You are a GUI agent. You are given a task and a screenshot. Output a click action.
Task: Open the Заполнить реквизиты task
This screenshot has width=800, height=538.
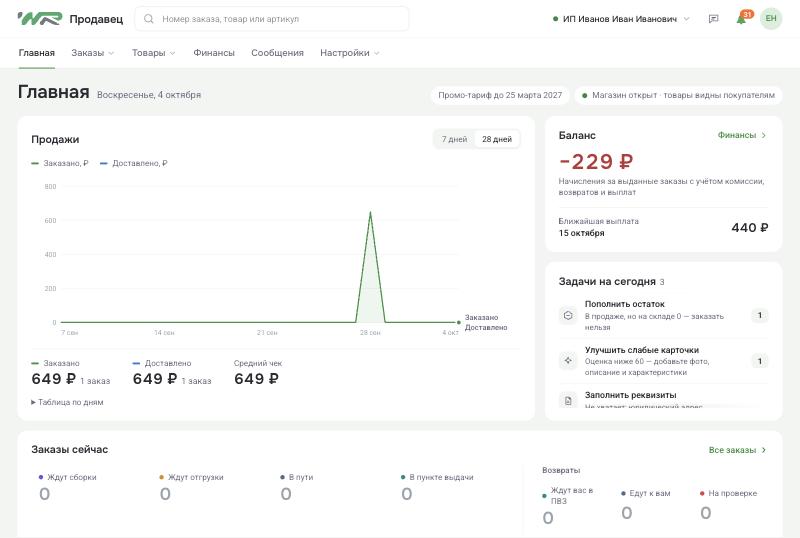coord(663,400)
